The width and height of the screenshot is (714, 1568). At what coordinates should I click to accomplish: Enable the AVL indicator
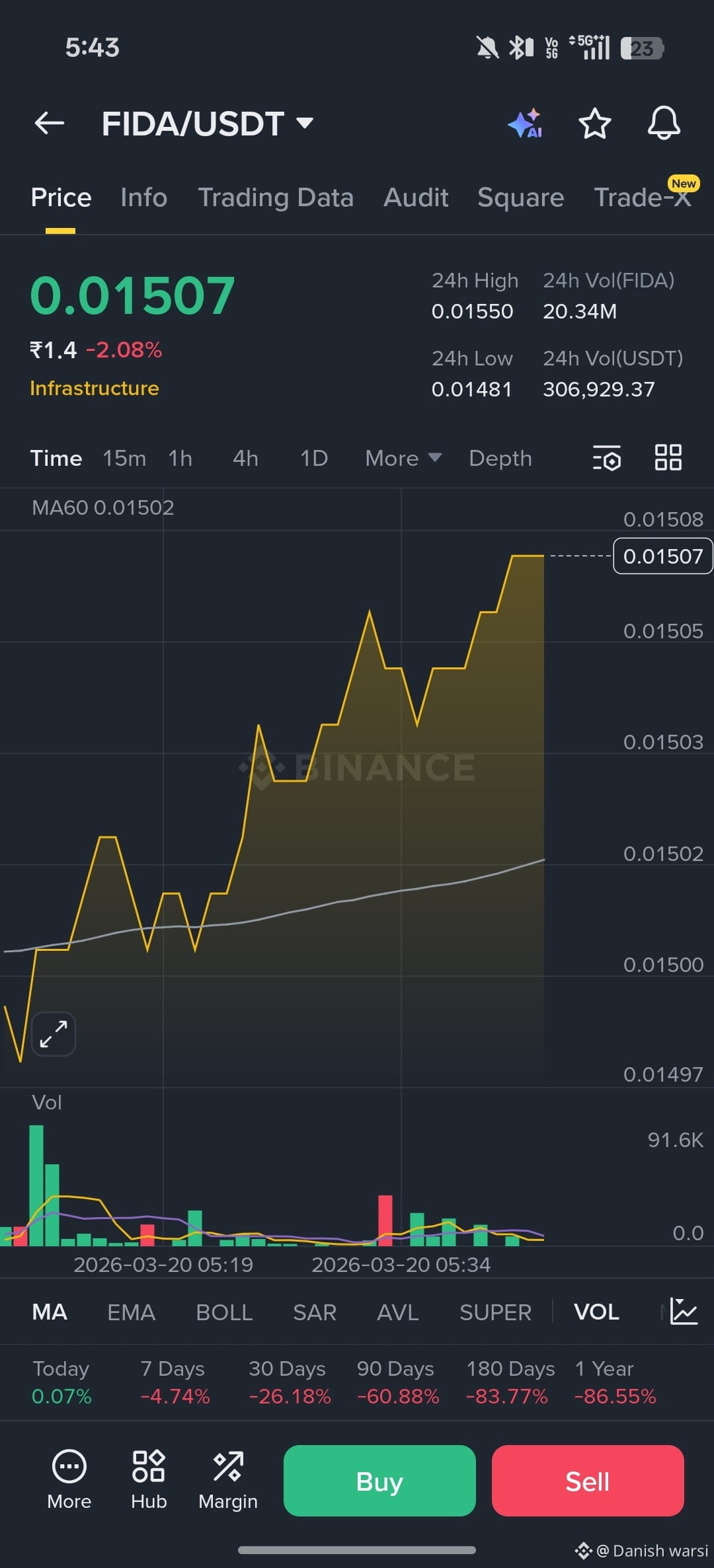pos(398,1312)
